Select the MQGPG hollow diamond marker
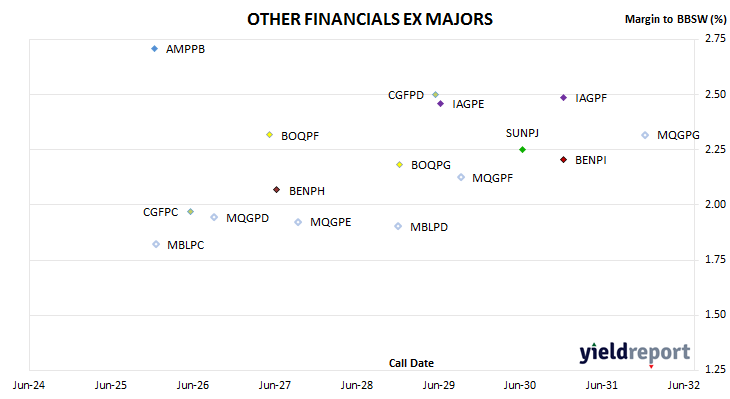The image size is (730, 399). pos(645,135)
